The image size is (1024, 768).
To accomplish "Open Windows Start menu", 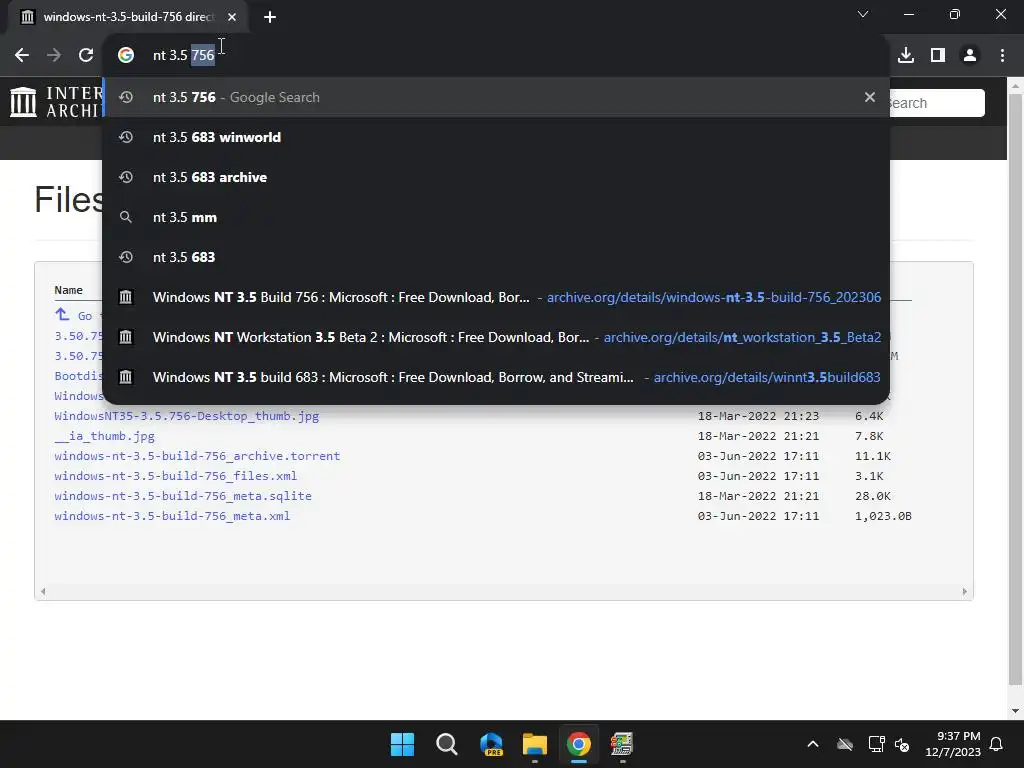I will pos(402,744).
